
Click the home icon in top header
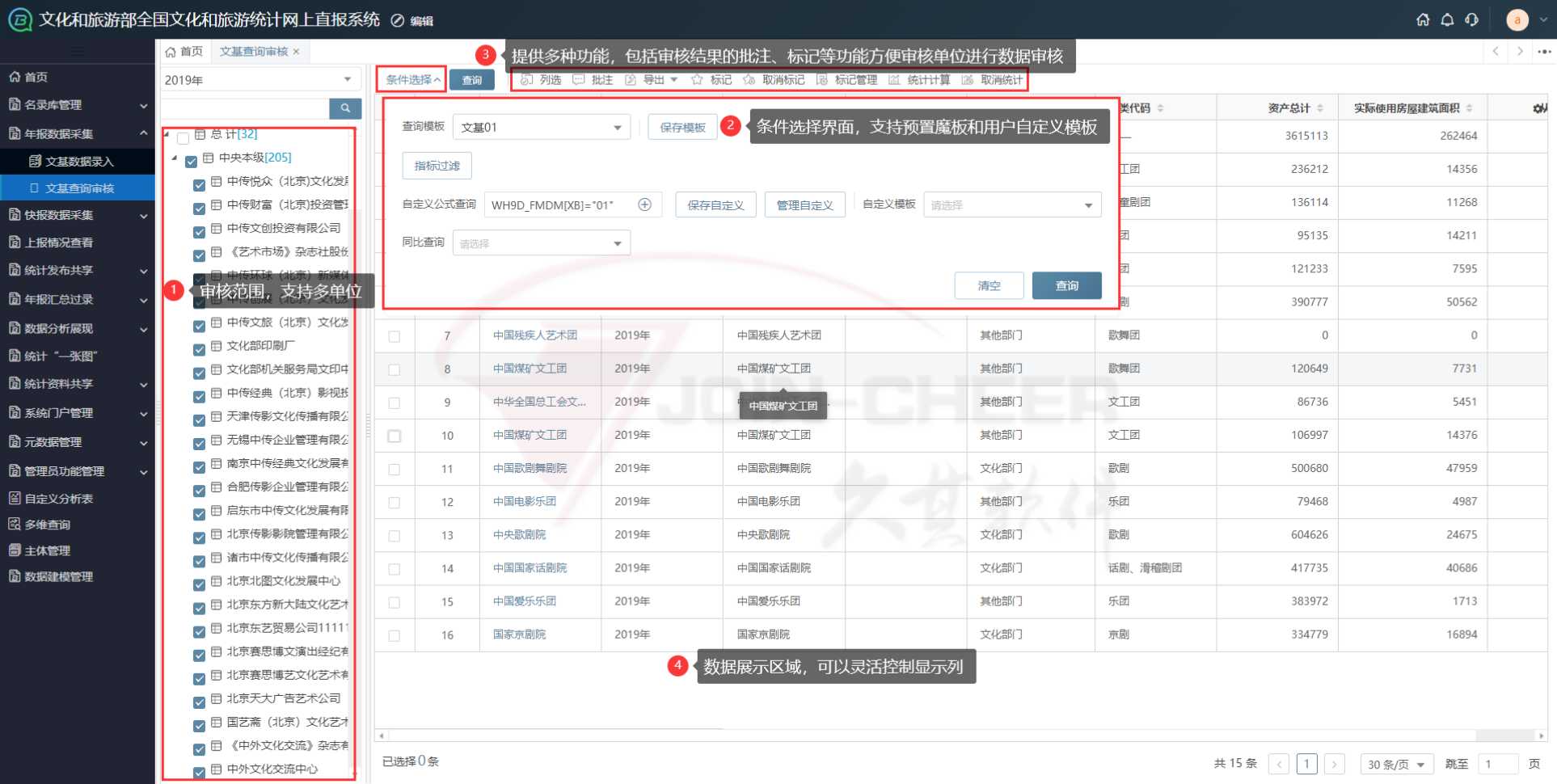tap(1423, 19)
